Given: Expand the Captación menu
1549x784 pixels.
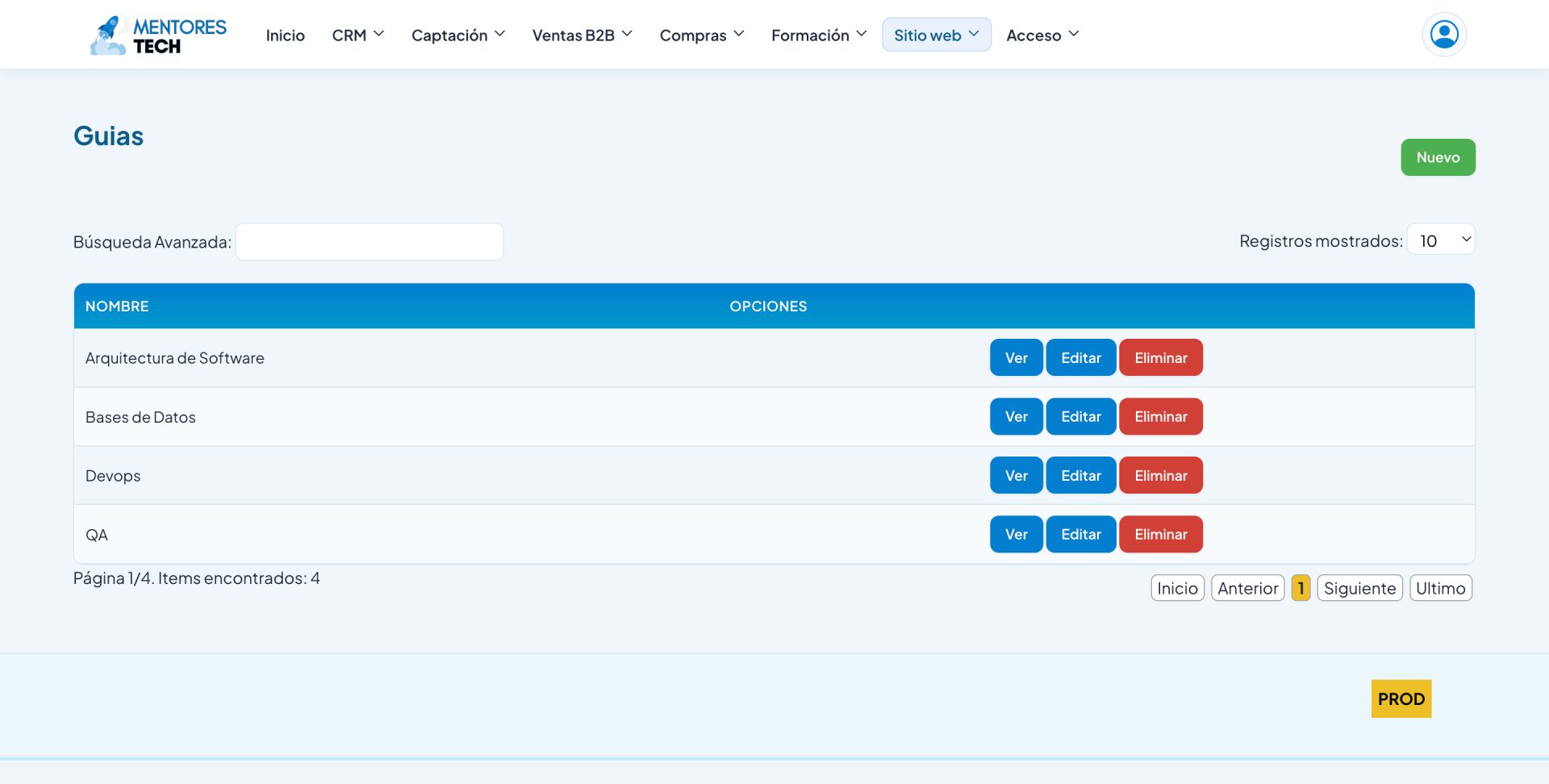Looking at the screenshot, I should 458,35.
